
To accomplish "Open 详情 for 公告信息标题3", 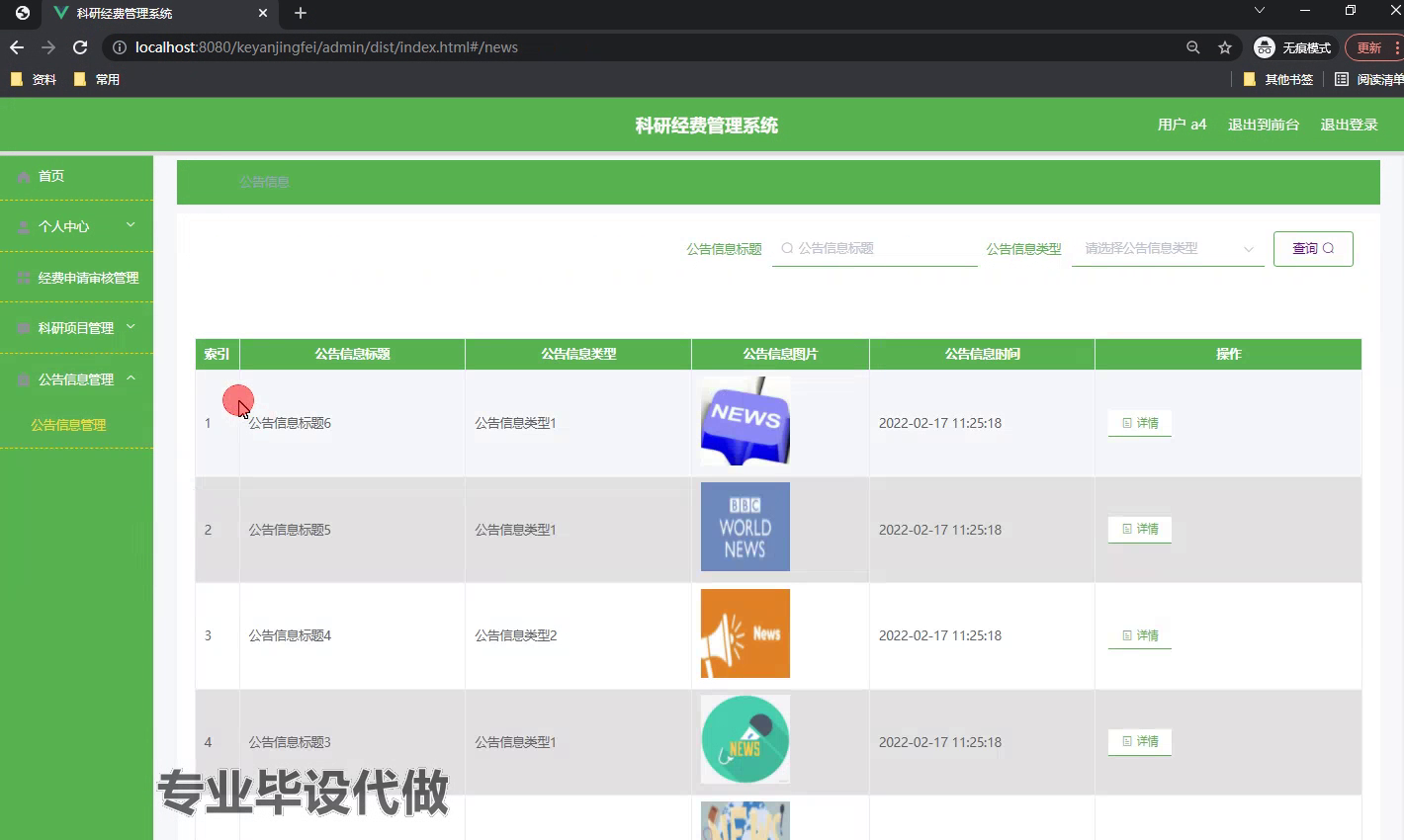I will click(1140, 741).
